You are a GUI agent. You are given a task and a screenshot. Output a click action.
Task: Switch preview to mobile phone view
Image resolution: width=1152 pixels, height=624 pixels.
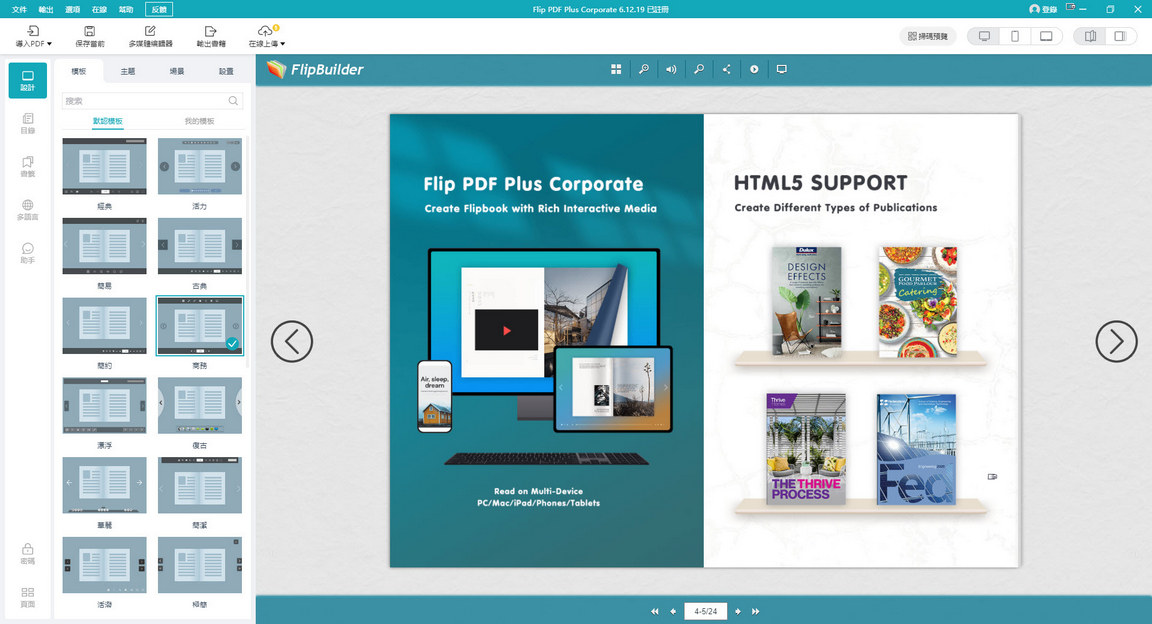point(1015,36)
